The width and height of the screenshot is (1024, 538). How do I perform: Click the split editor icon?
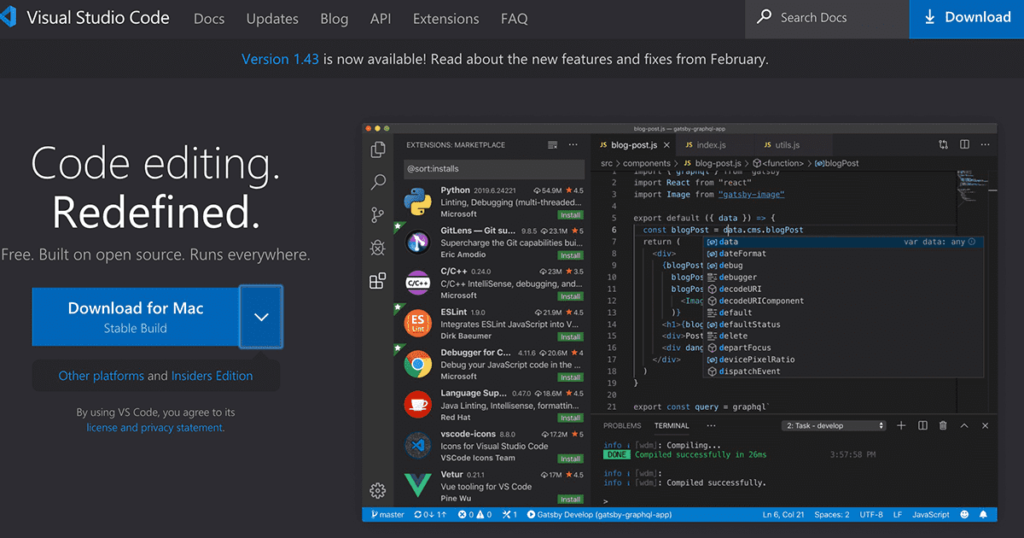(x=965, y=144)
